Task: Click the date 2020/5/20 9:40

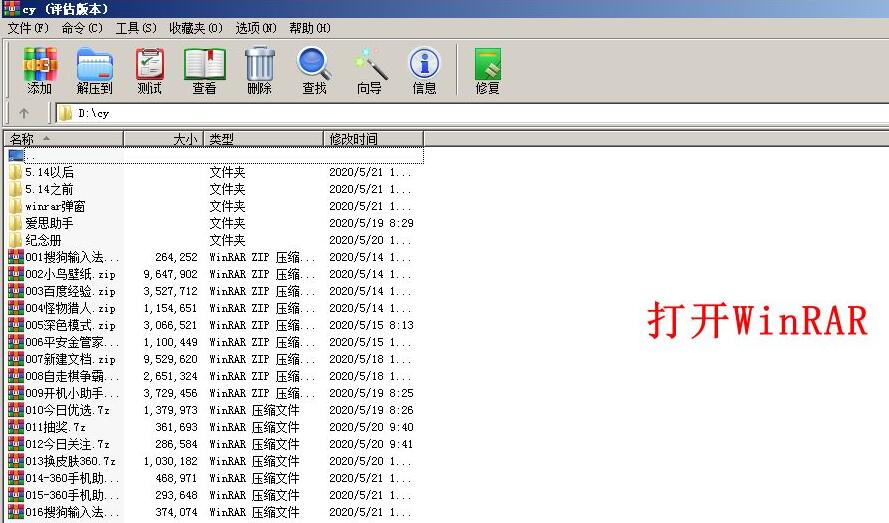Action: click(x=371, y=427)
